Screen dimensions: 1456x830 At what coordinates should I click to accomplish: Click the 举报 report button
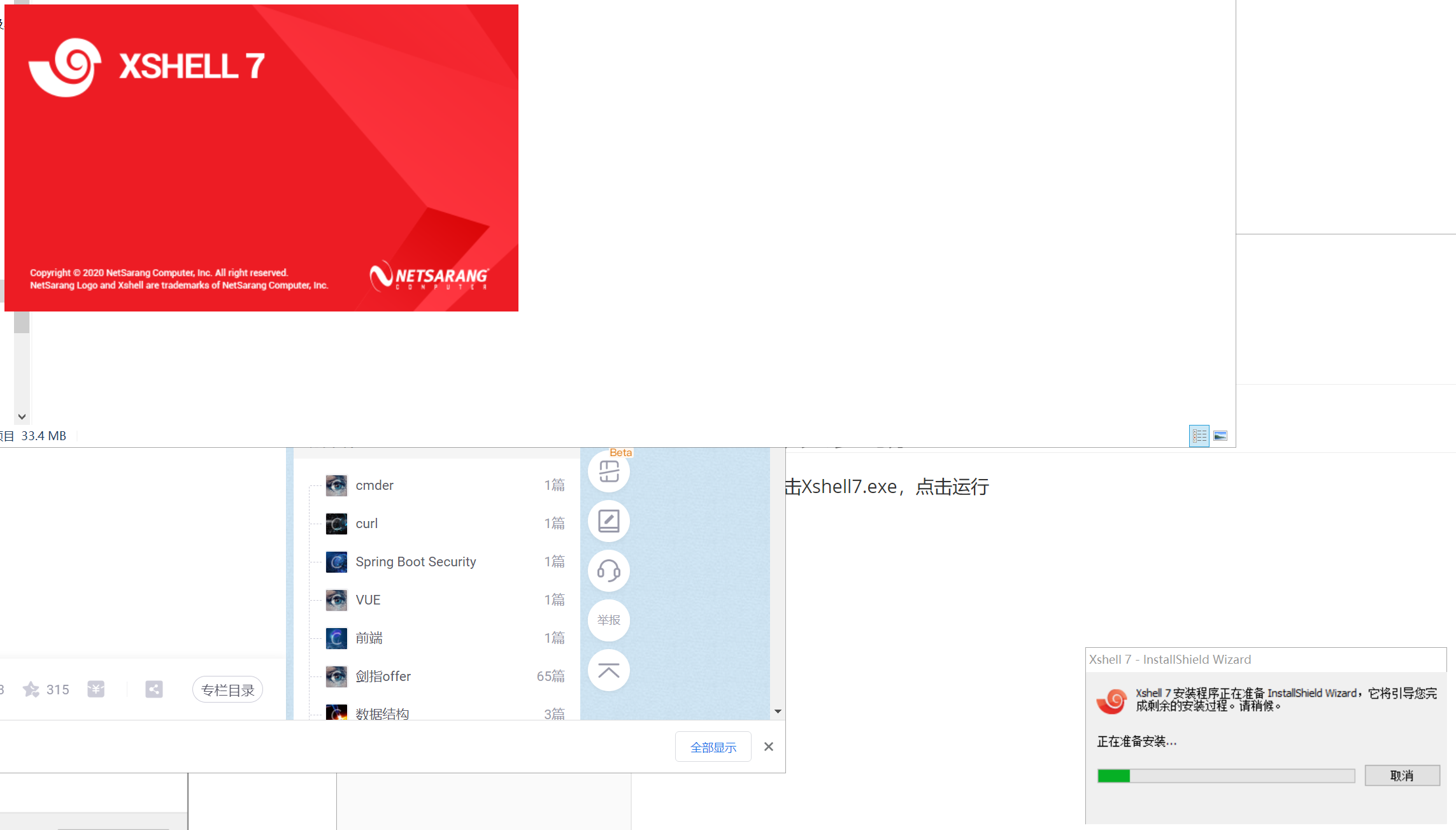609,620
